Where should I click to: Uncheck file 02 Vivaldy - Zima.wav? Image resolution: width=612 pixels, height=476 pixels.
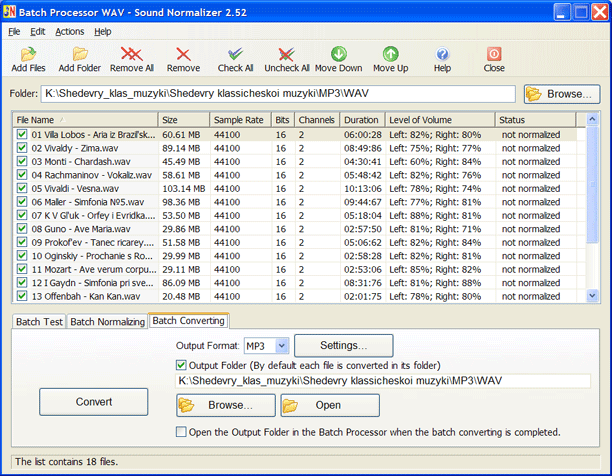22,148
